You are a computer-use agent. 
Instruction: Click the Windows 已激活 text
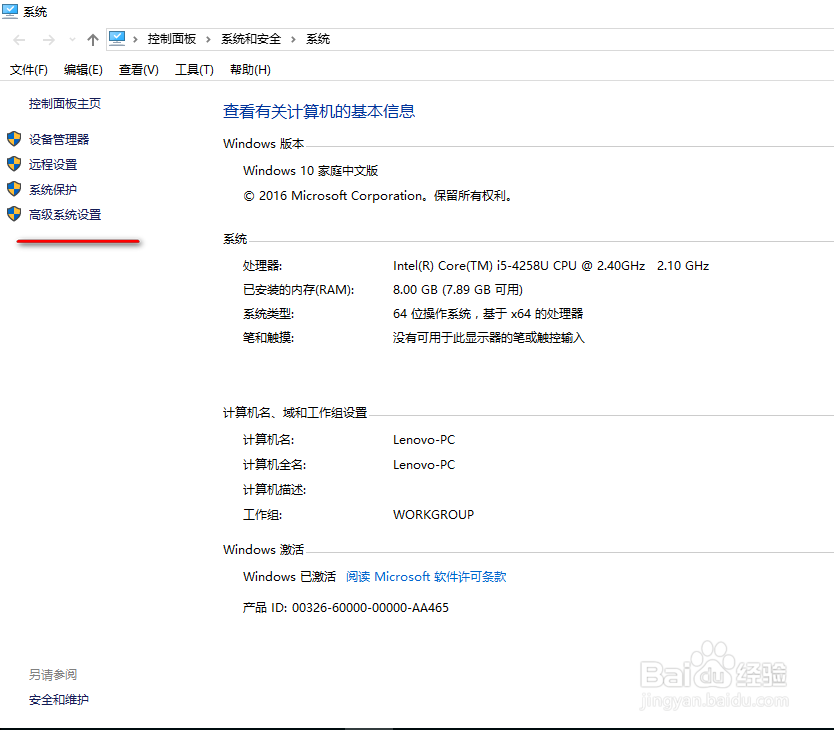point(289,577)
